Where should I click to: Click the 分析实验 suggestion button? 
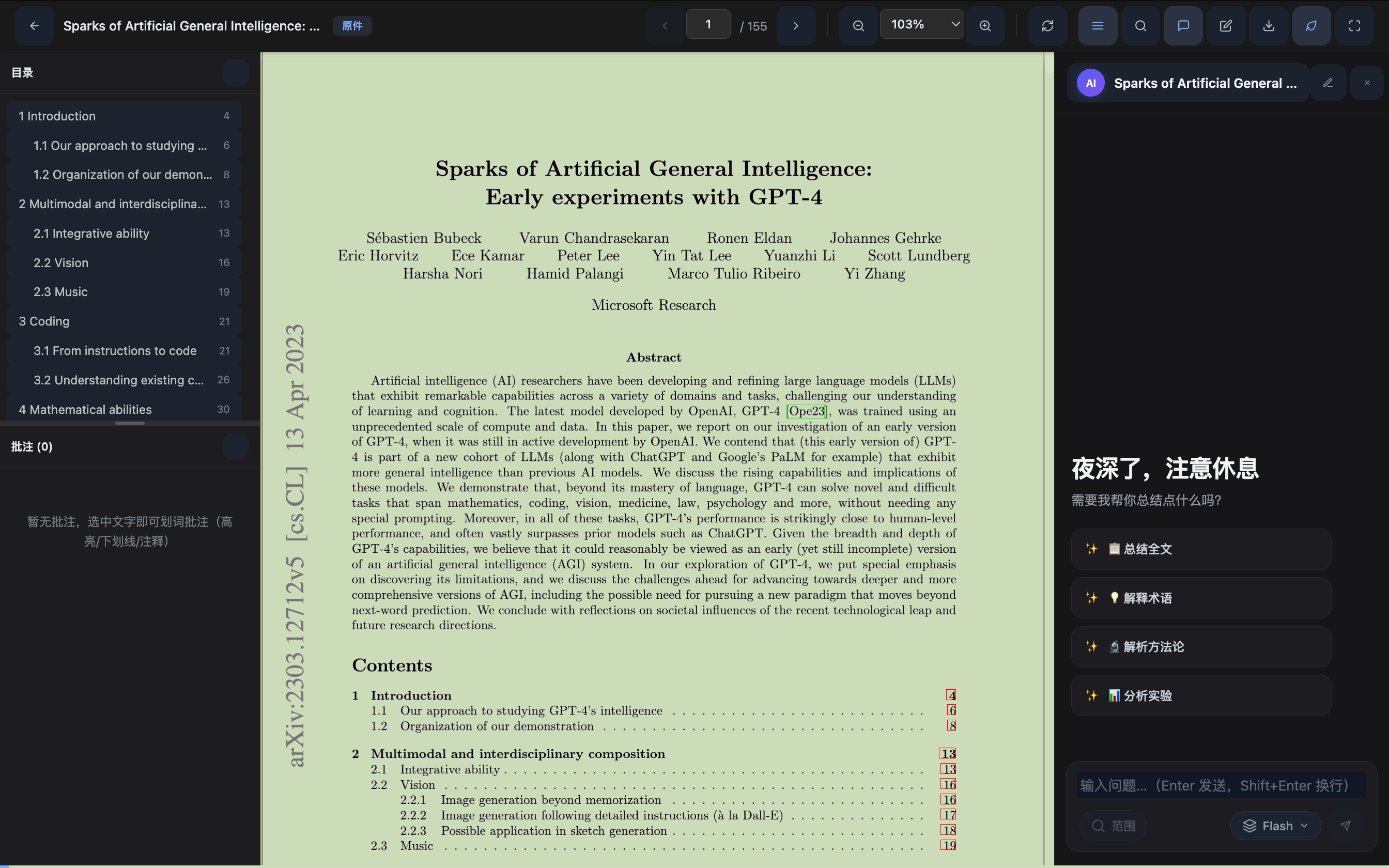[x=1201, y=695]
